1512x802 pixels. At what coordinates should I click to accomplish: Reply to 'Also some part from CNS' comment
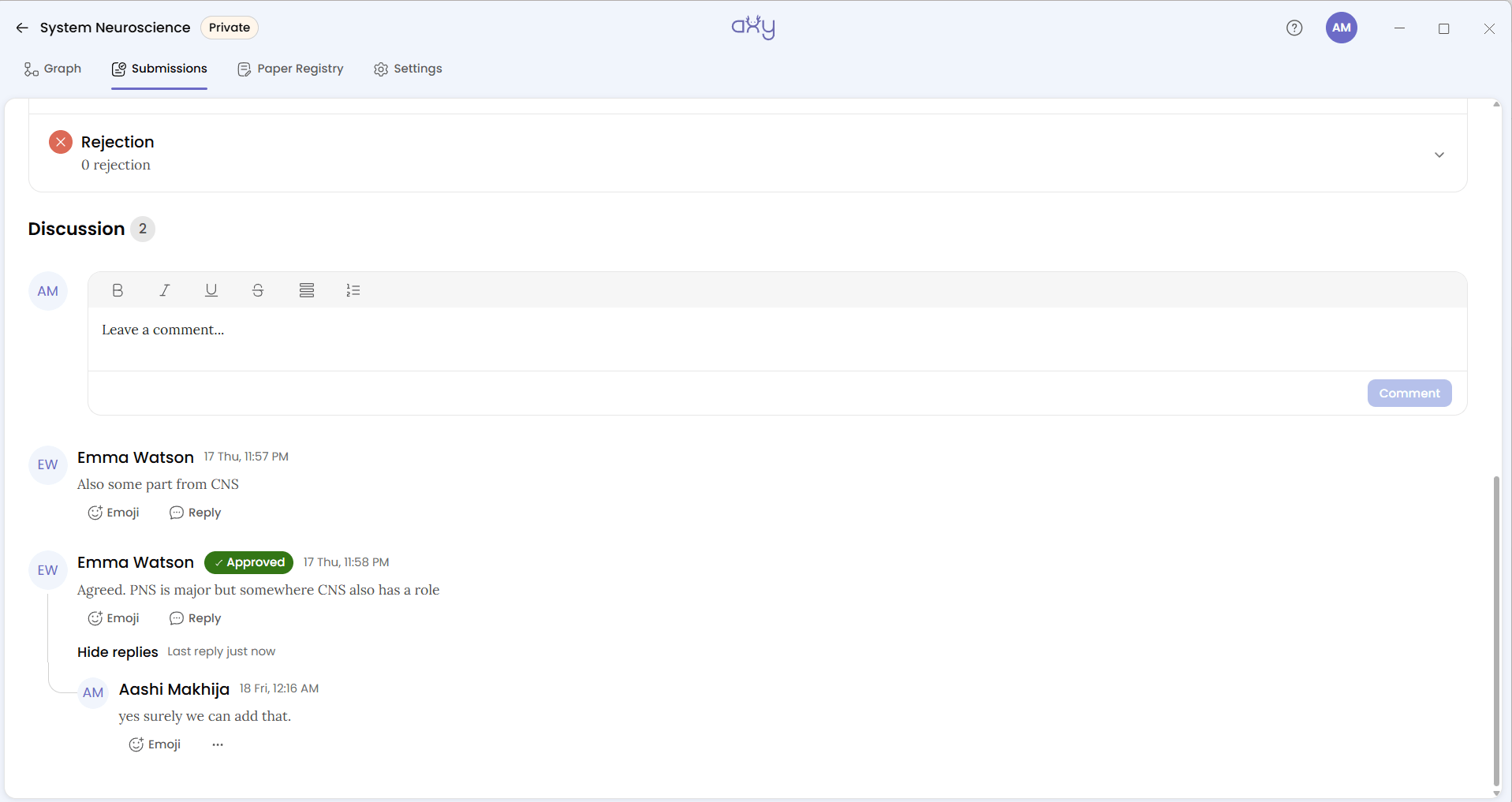(196, 513)
